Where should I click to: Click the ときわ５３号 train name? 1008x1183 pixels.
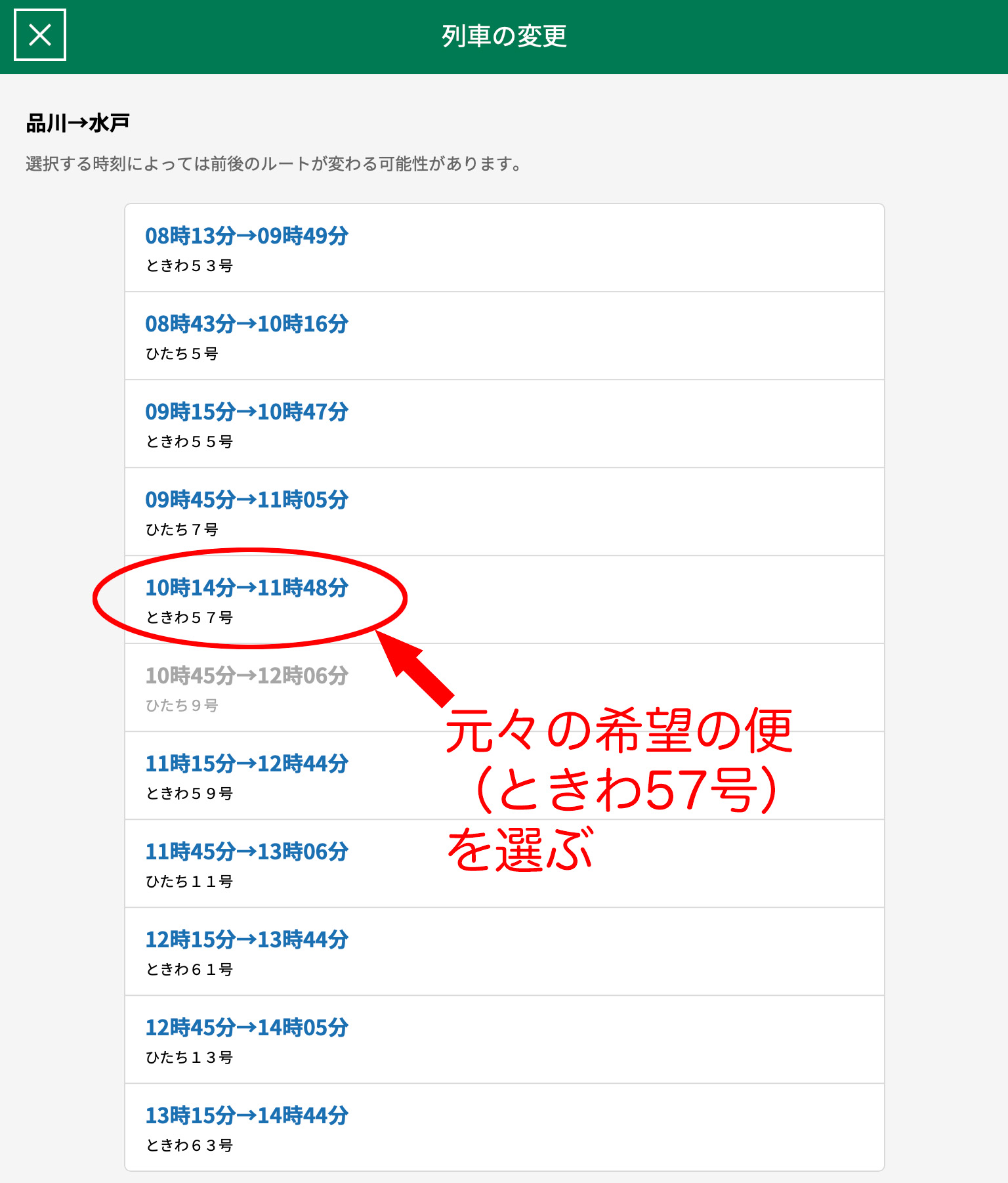[x=189, y=266]
